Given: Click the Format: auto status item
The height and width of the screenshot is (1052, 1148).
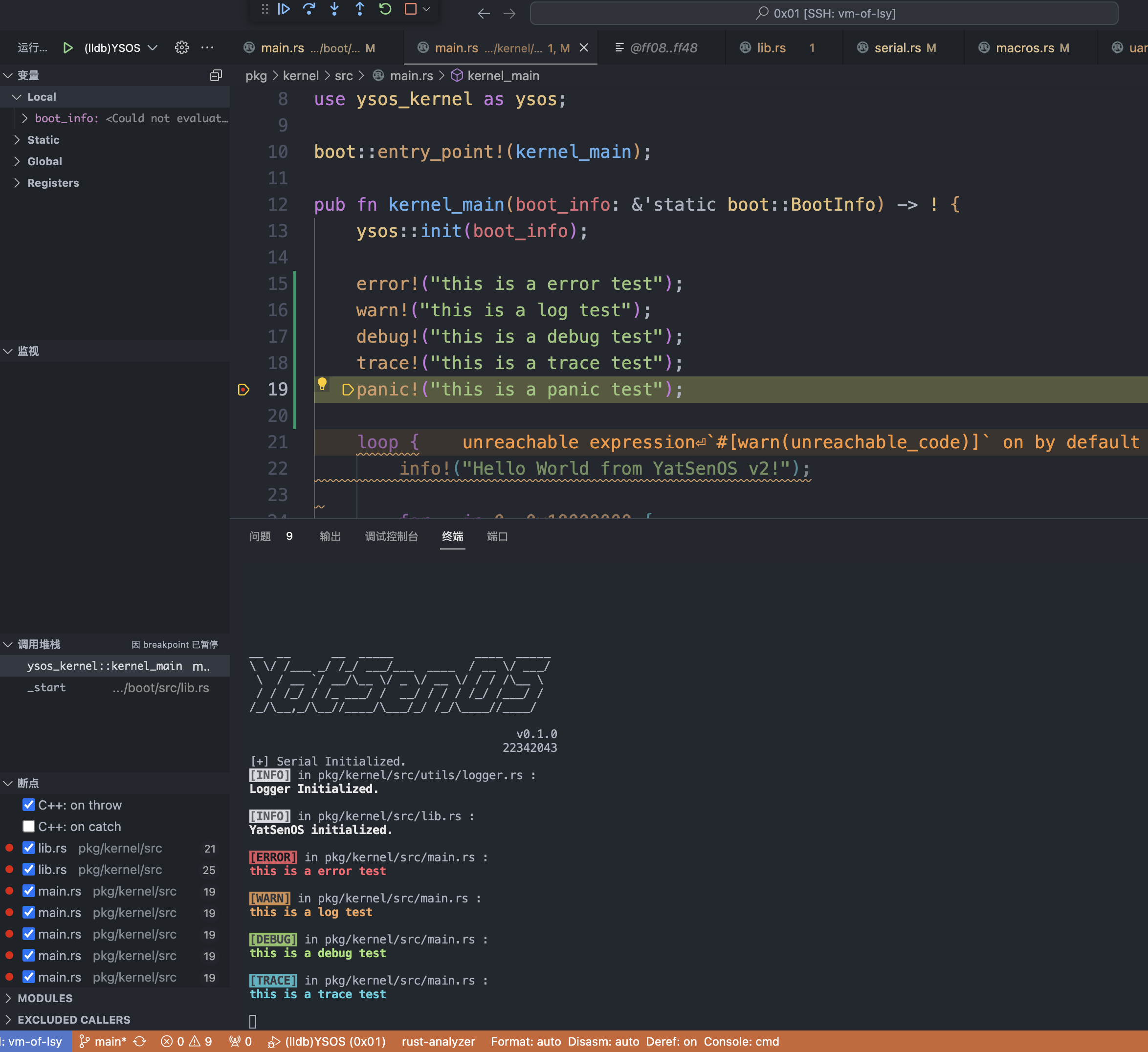Looking at the screenshot, I should (526, 1041).
